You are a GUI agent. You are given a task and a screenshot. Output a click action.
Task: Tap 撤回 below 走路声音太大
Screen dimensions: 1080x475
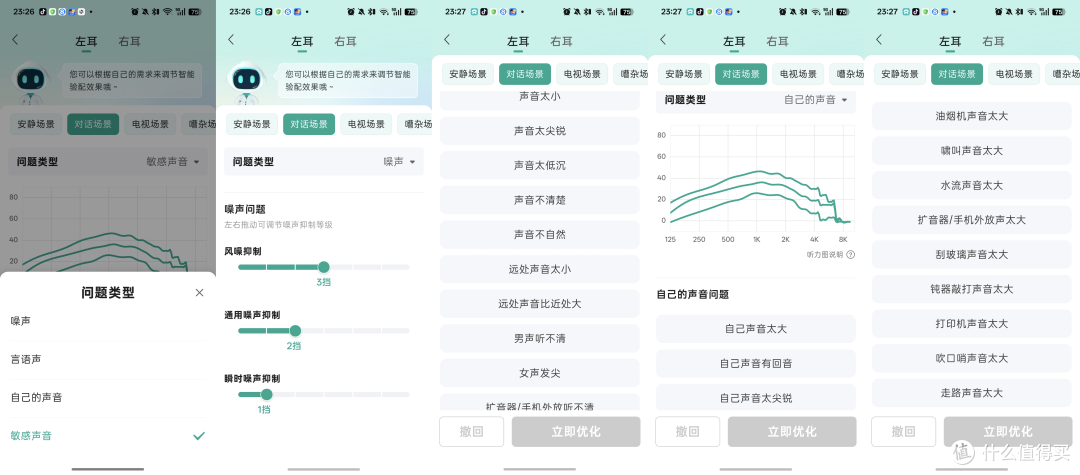tap(903, 432)
